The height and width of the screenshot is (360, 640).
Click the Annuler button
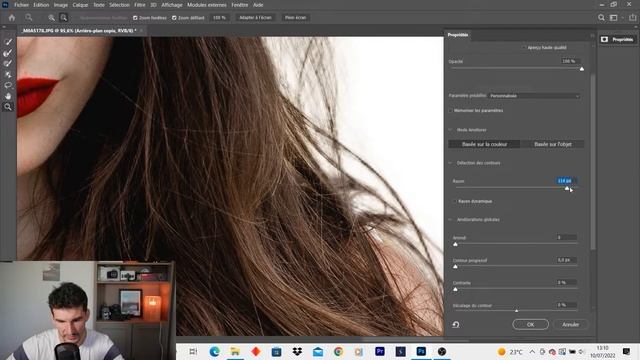[x=571, y=324]
